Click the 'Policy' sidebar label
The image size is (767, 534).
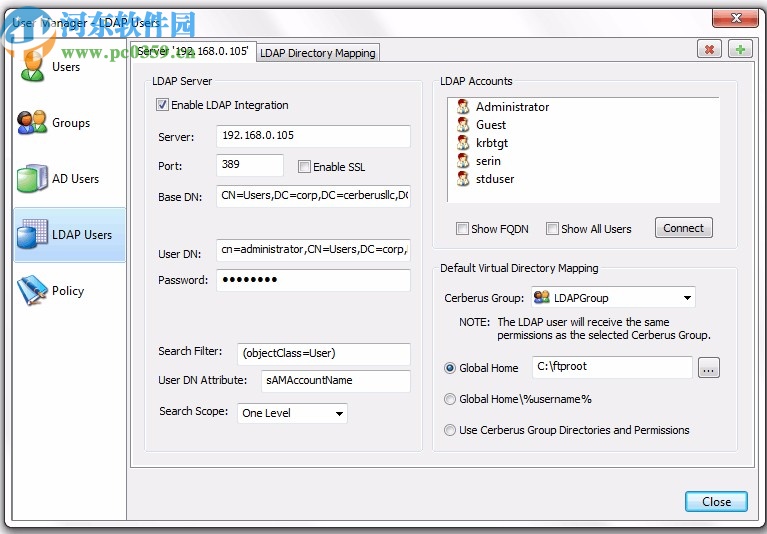pos(68,291)
